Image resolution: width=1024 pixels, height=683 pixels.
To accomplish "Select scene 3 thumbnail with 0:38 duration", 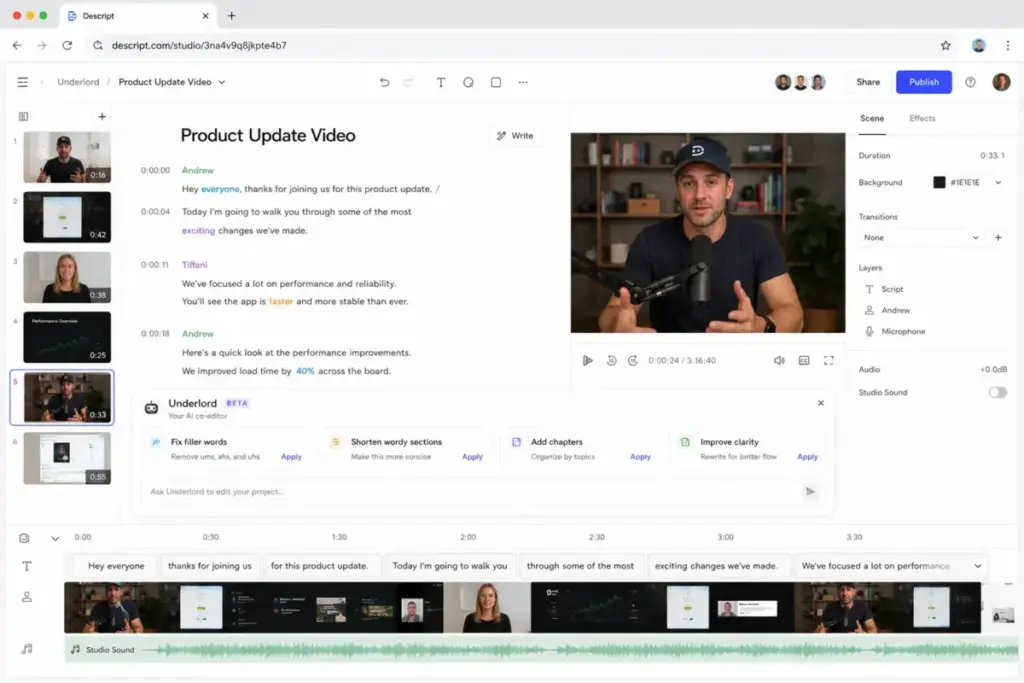I will (x=67, y=278).
